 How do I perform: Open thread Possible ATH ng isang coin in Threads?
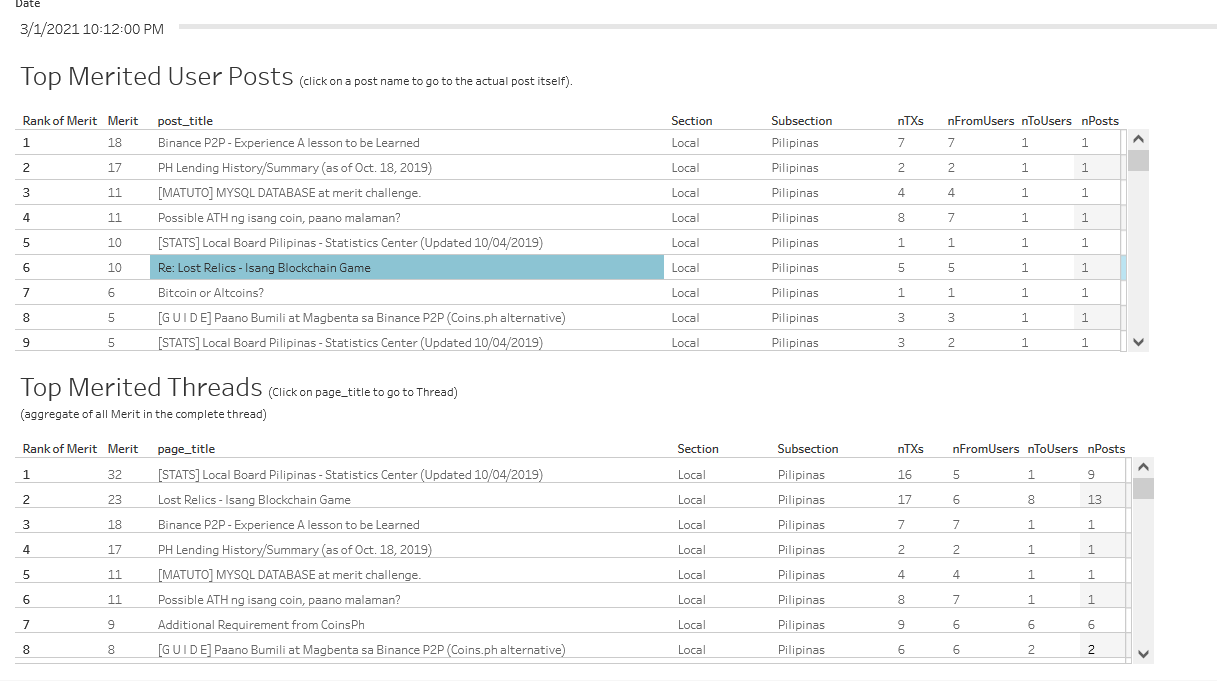[x=279, y=600]
